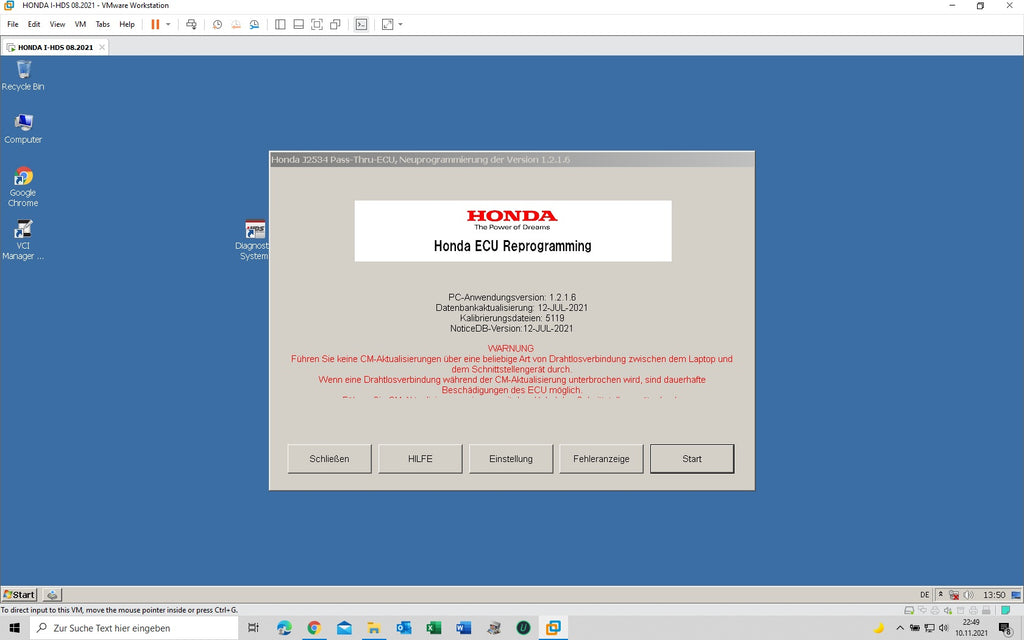The width and height of the screenshot is (1024, 640).
Task: Send Ctrl+Alt+Del to the VM
Action: [191, 24]
